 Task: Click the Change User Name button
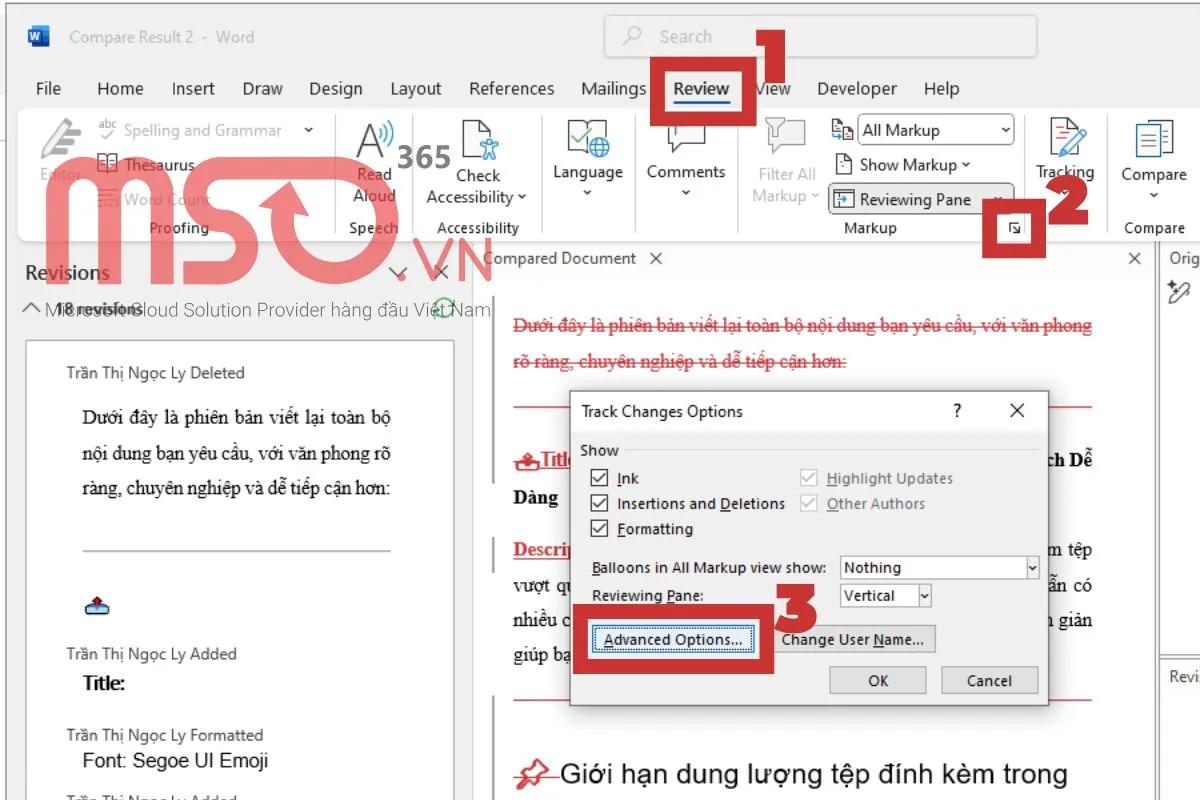point(855,639)
